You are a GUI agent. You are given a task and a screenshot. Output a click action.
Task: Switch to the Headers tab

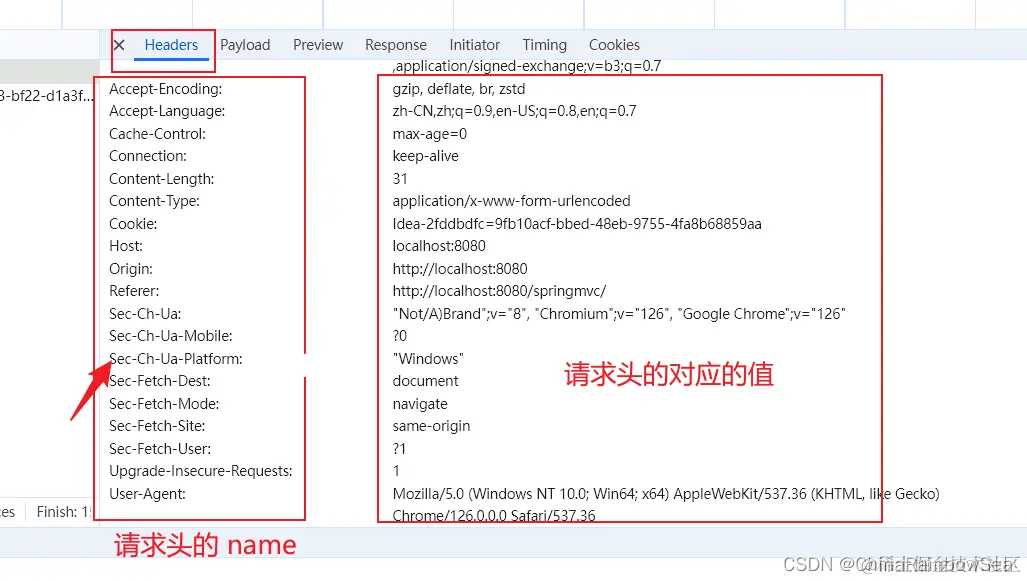[x=171, y=45]
